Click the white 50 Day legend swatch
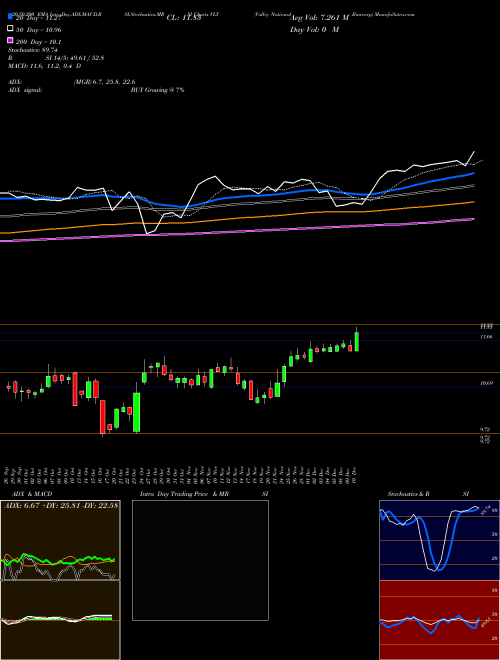Screen dimensions: 500x660 [x=10, y=29]
